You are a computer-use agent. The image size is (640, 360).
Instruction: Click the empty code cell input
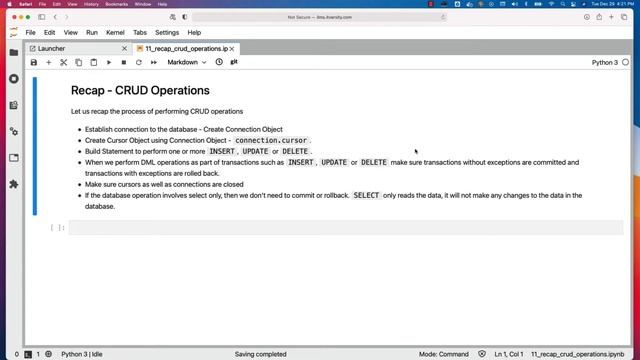pos(346,228)
